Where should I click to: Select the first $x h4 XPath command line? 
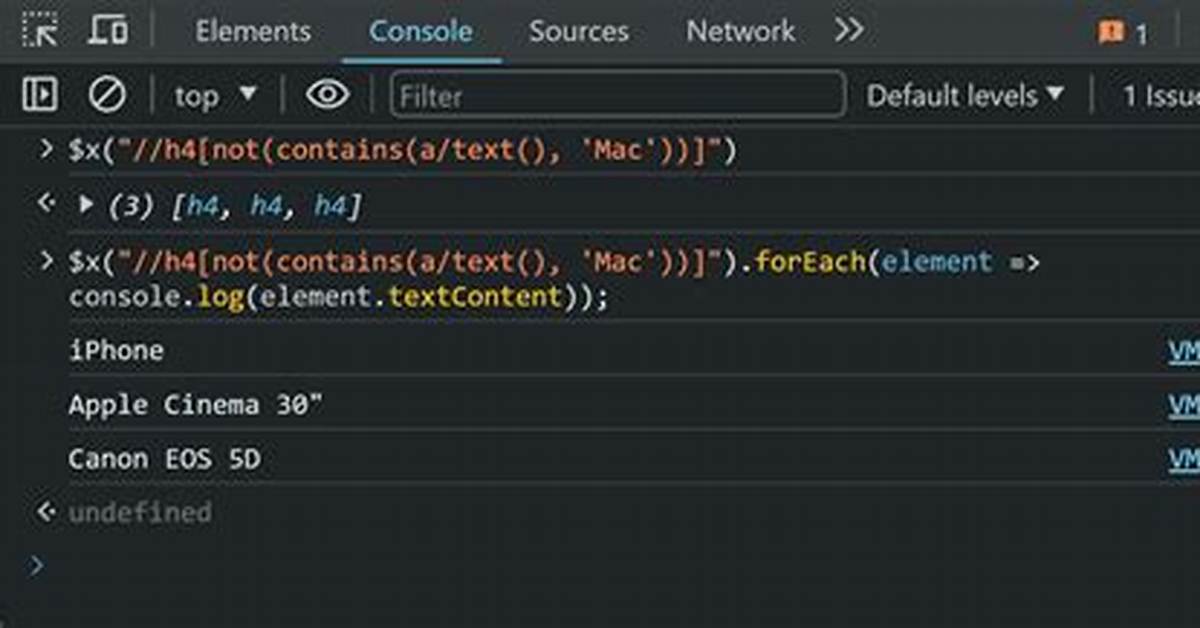coord(402,151)
